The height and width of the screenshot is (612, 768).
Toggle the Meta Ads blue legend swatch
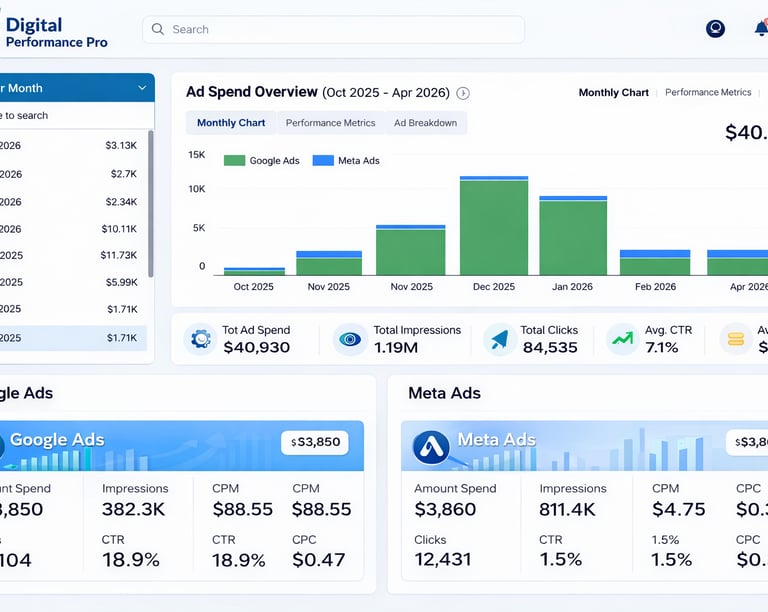[323, 161]
